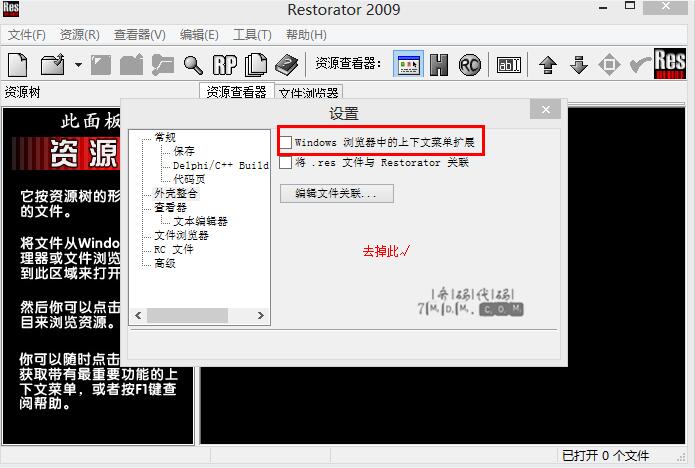Select 常规 in settings tree
The height and width of the screenshot is (468, 695).
tap(165, 137)
